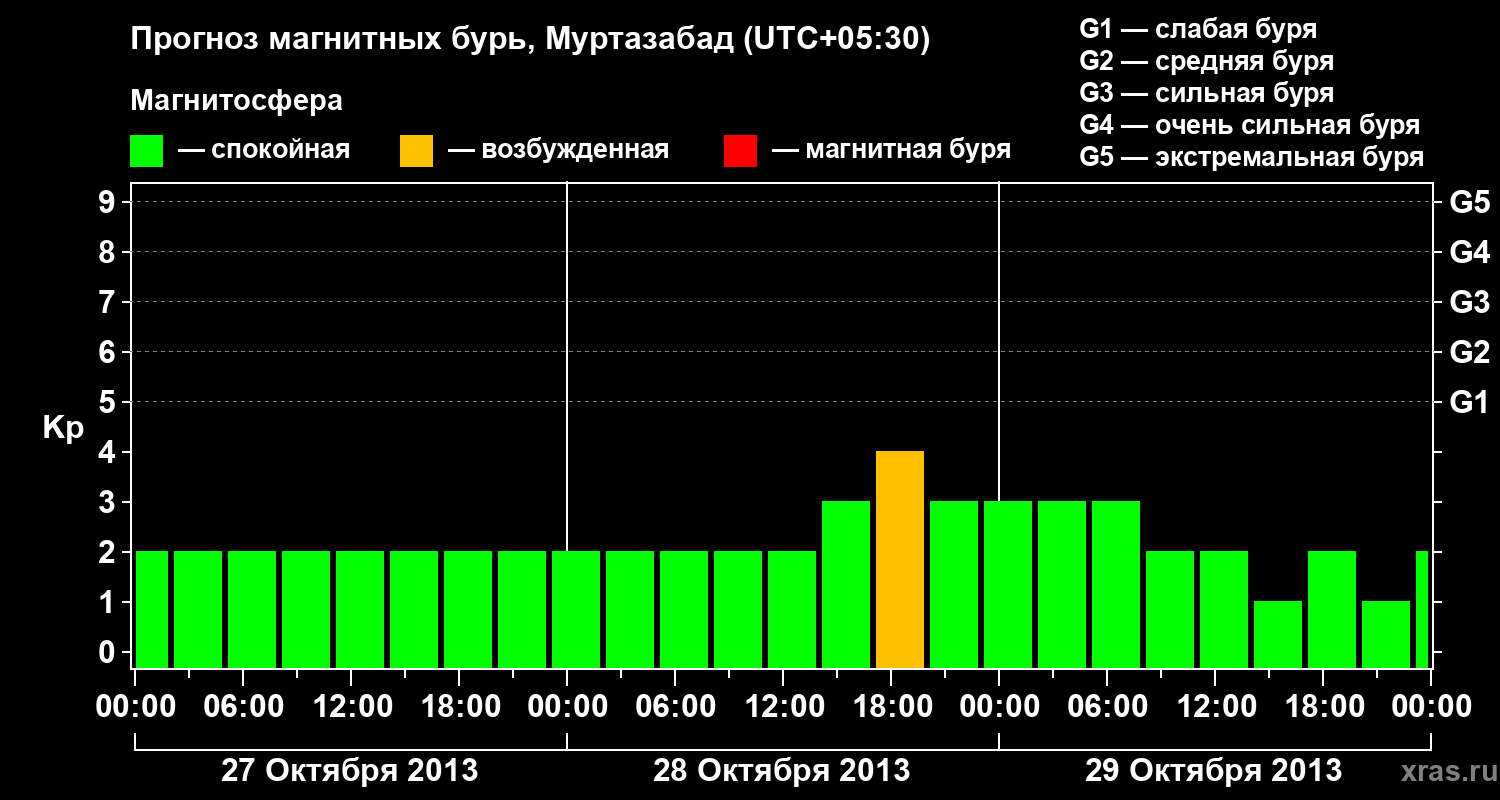The image size is (1500, 800).
Task: Click the right-axis 'G1' label at Kp 5 level
Action: click(1470, 402)
